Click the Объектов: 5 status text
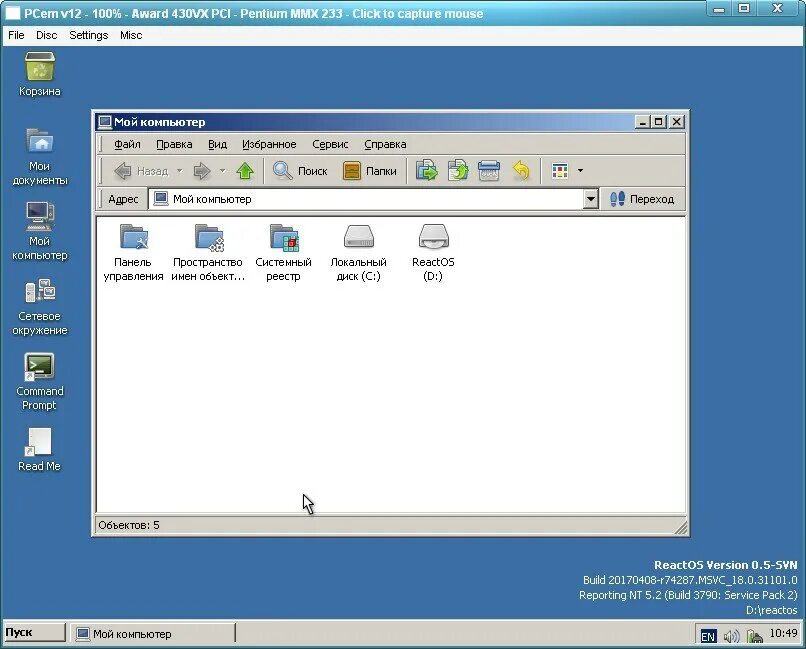This screenshot has width=806, height=649. (x=129, y=525)
